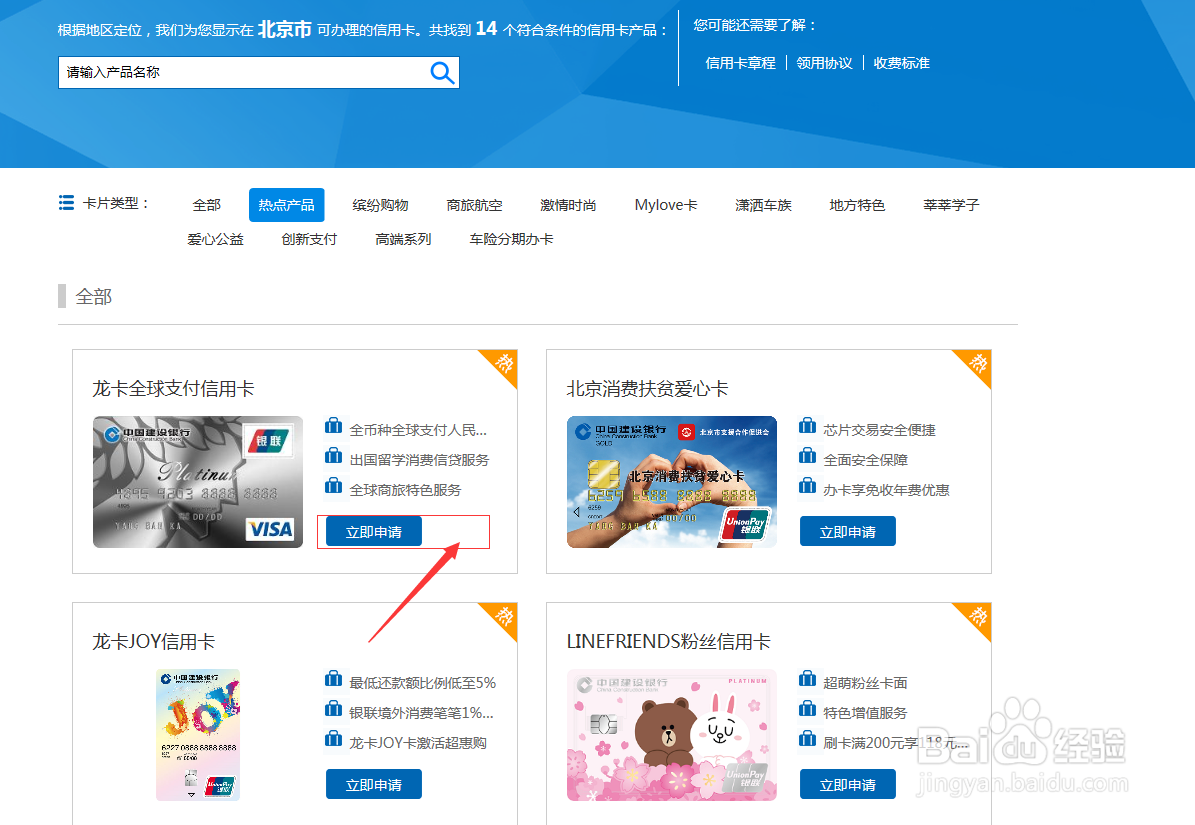This screenshot has width=1195, height=825.
Task: Select the 创新支付 category
Action: point(309,239)
